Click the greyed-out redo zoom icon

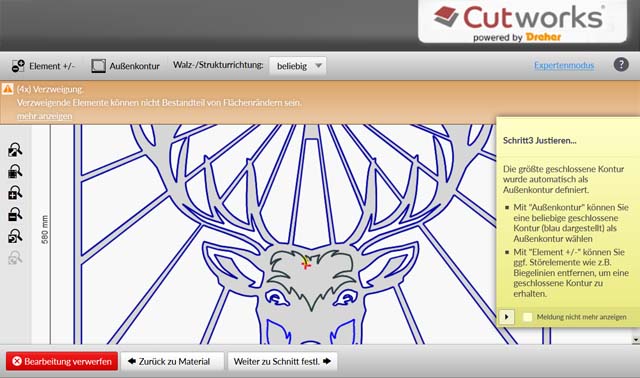(x=15, y=258)
